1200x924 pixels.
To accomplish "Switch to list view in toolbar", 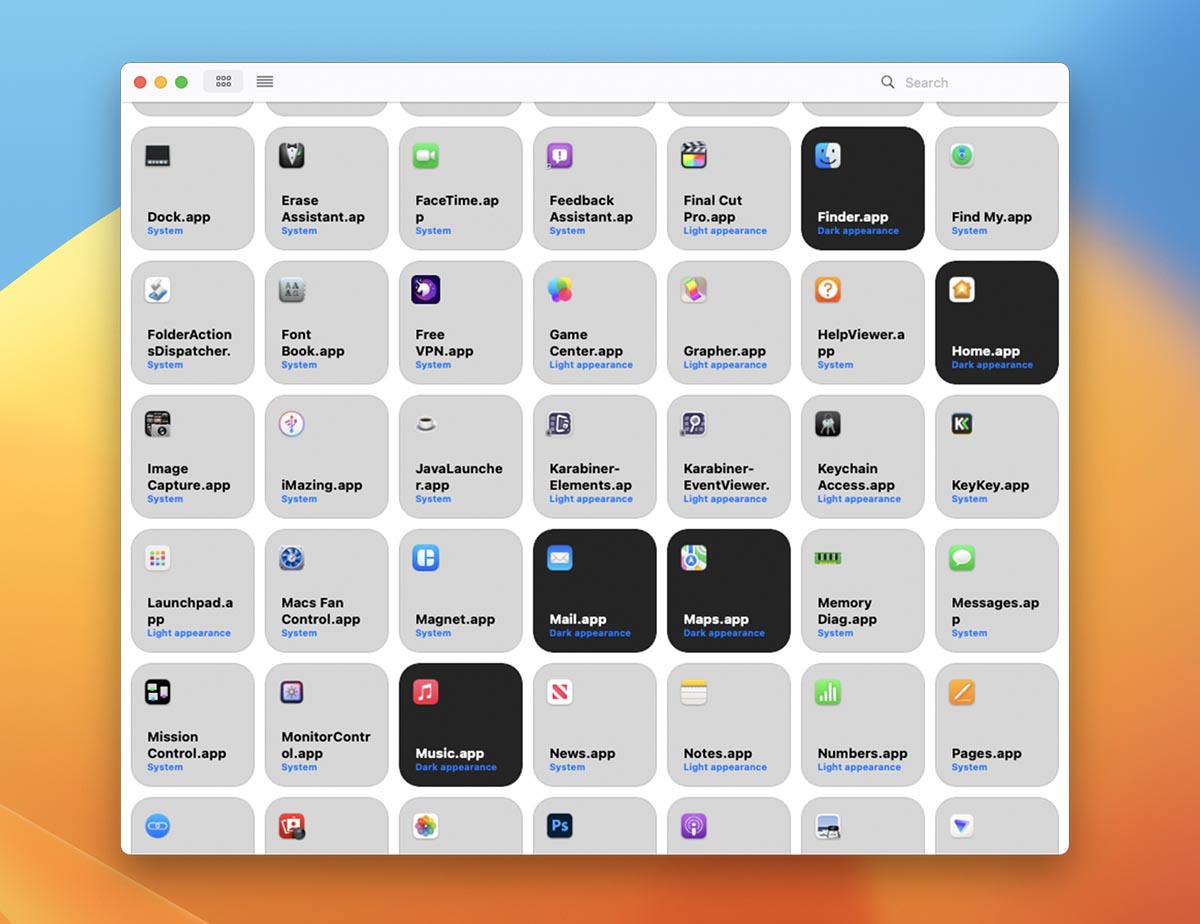I will pos(265,82).
